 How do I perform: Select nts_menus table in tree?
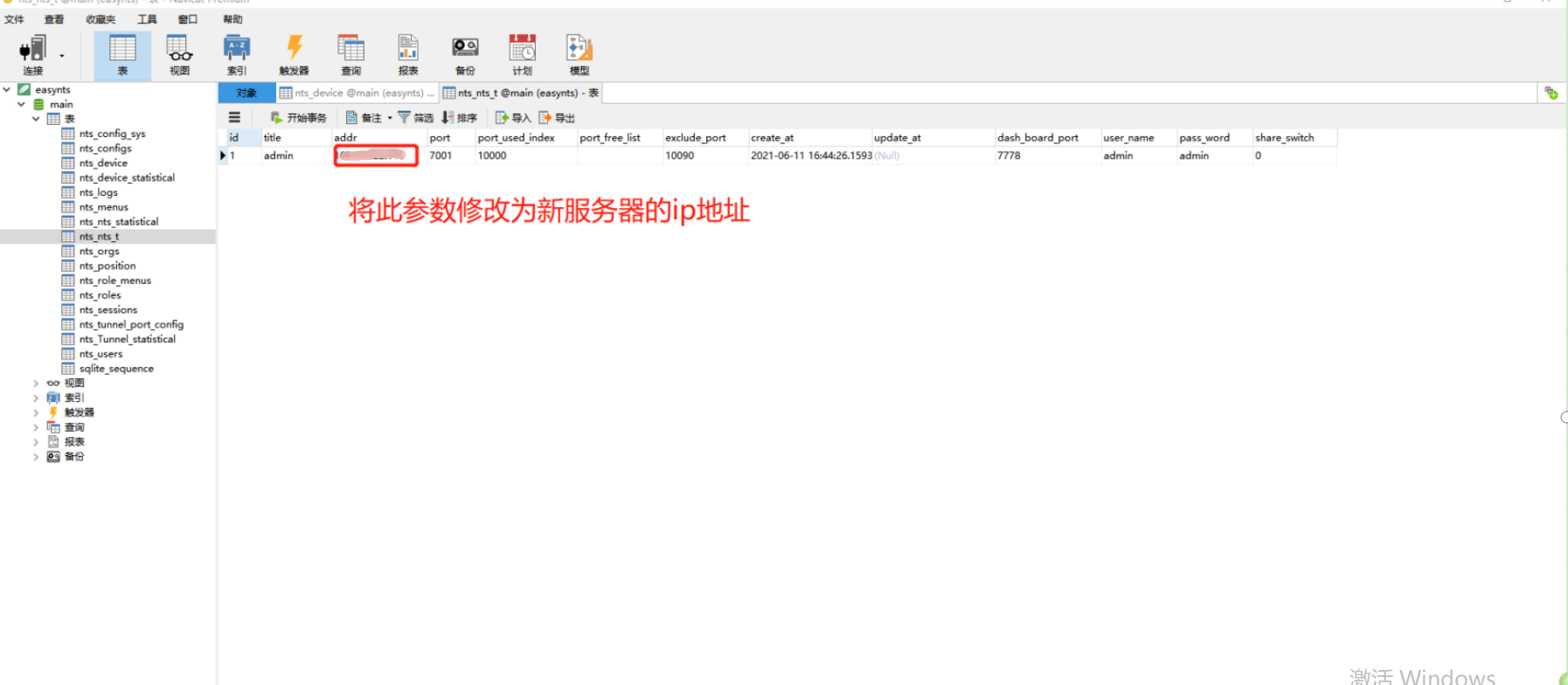(103, 207)
